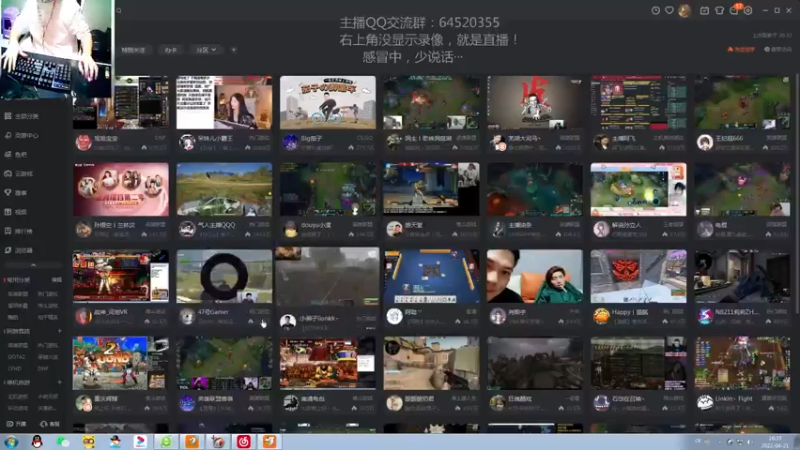Open the watch history clock icon

pos(656,10)
